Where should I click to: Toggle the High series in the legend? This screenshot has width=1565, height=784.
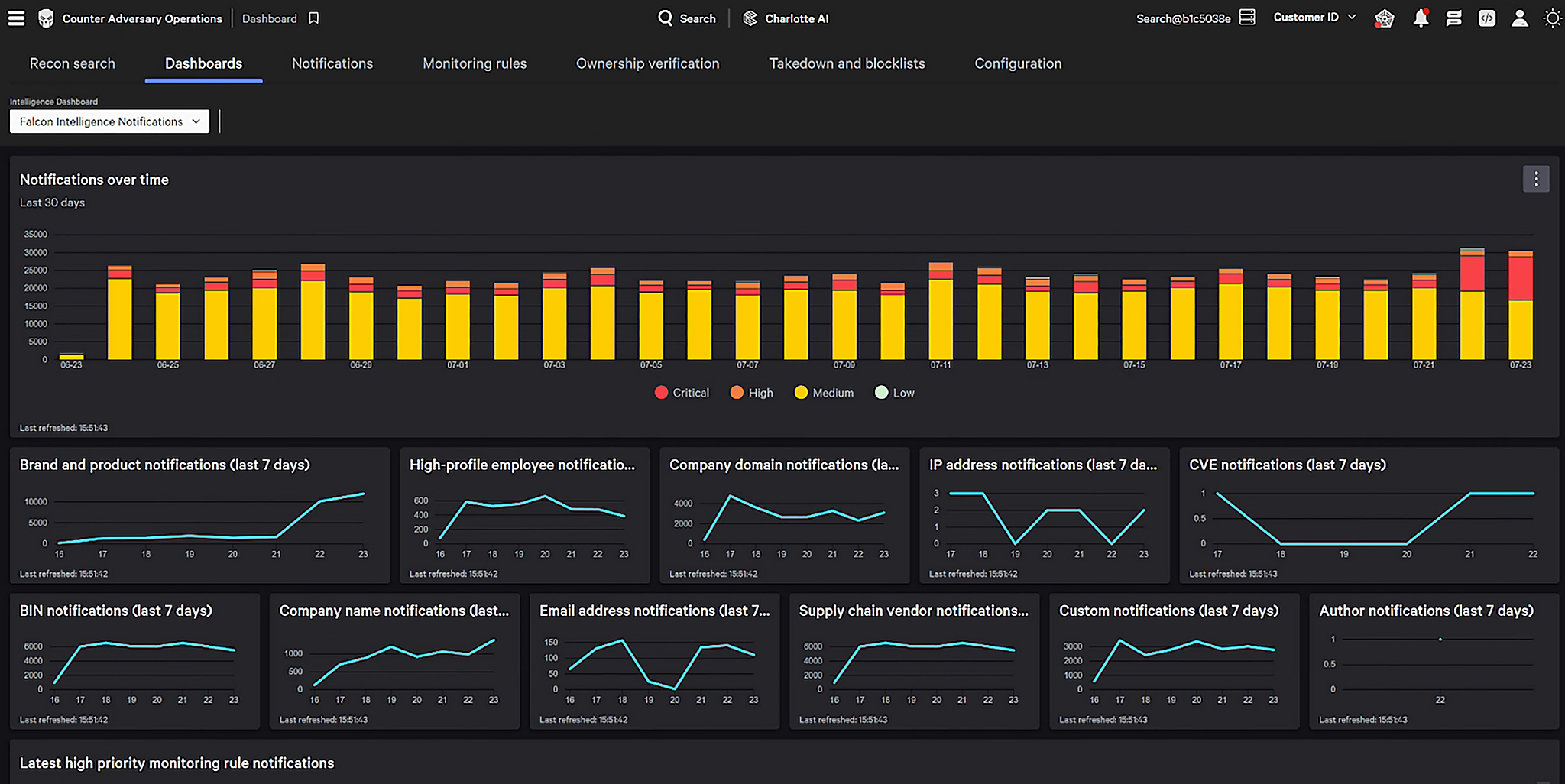coord(752,393)
